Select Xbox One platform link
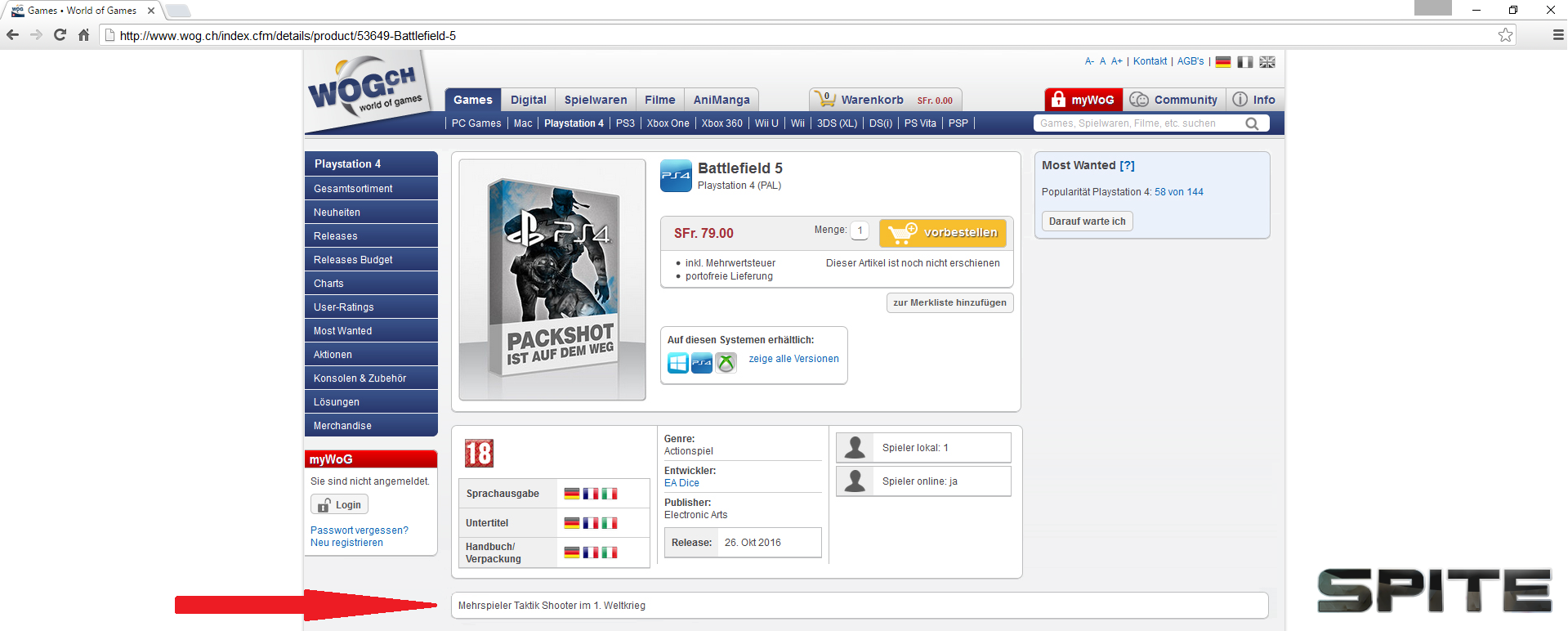This screenshot has width=1568, height=631. pos(668,123)
